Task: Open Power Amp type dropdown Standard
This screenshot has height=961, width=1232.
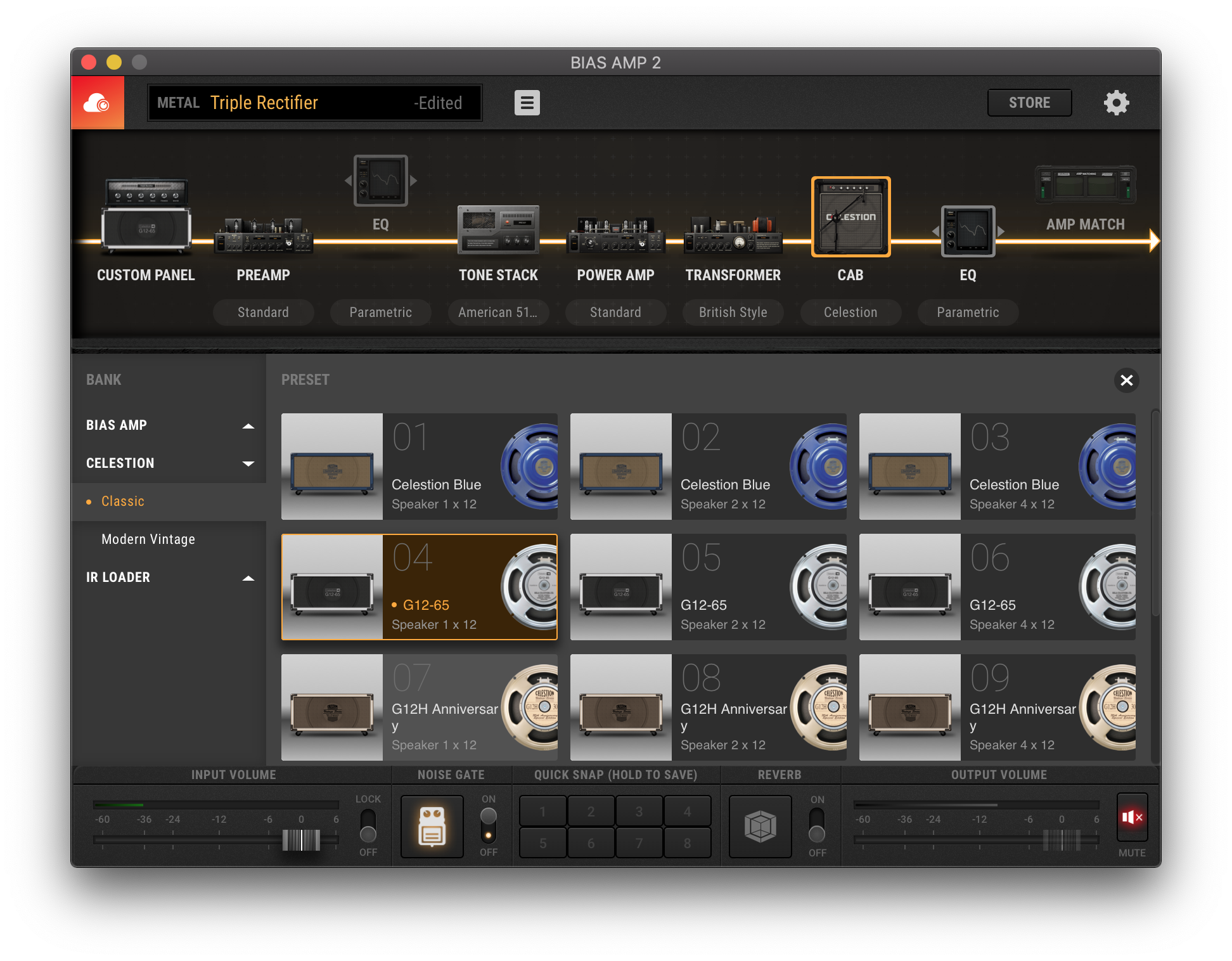Action: coord(615,313)
